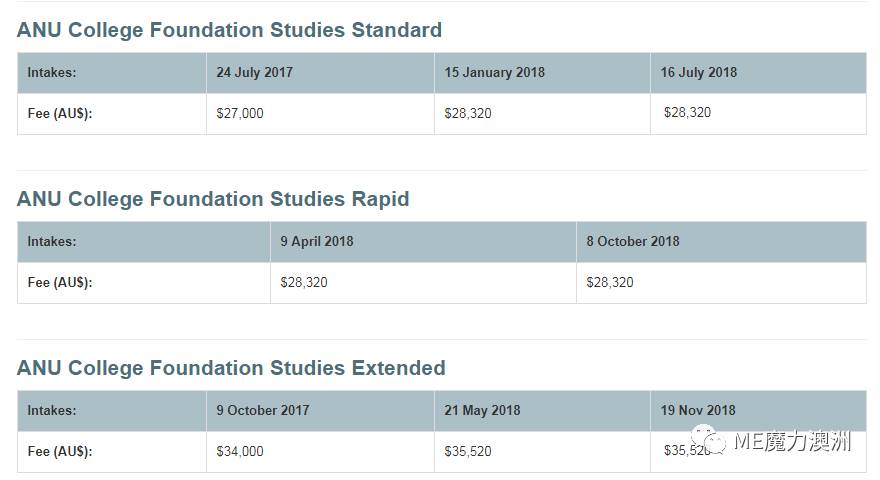Select the $28,320 fee under 9 April 2018
Screen dimensions: 880x480
click(304, 282)
